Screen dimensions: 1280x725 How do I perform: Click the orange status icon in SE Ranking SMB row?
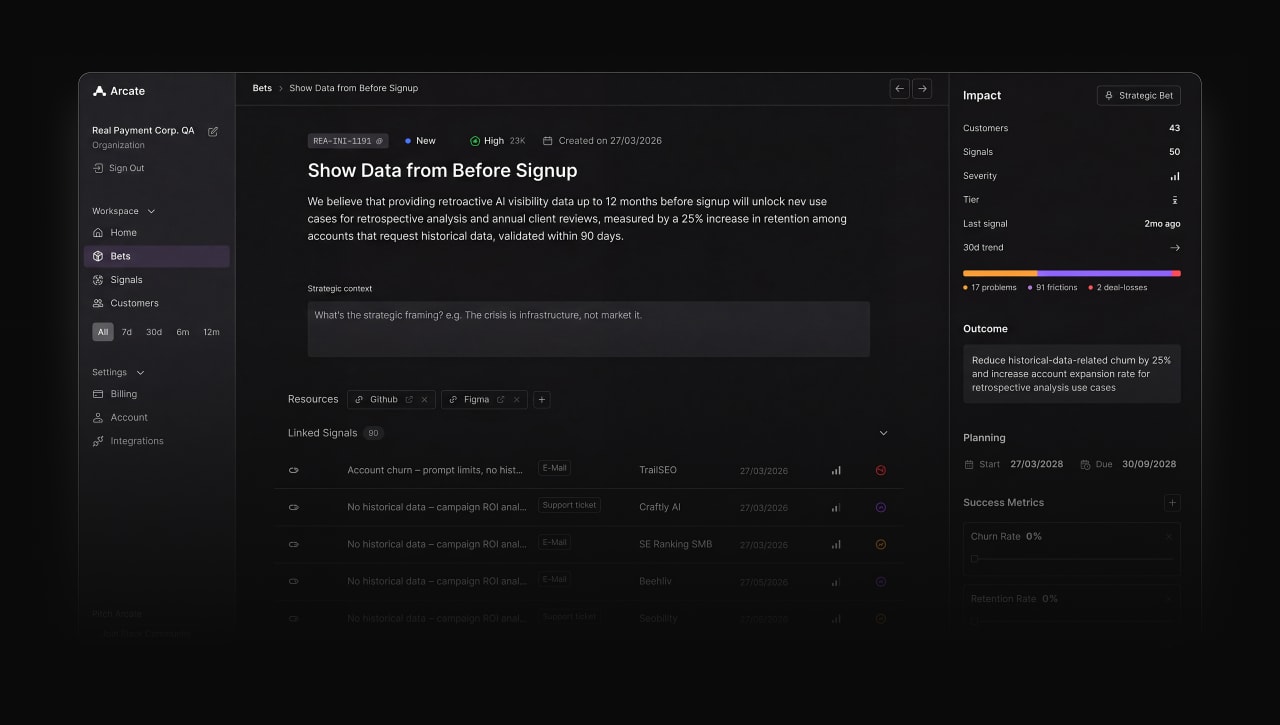pyautogui.click(x=881, y=544)
